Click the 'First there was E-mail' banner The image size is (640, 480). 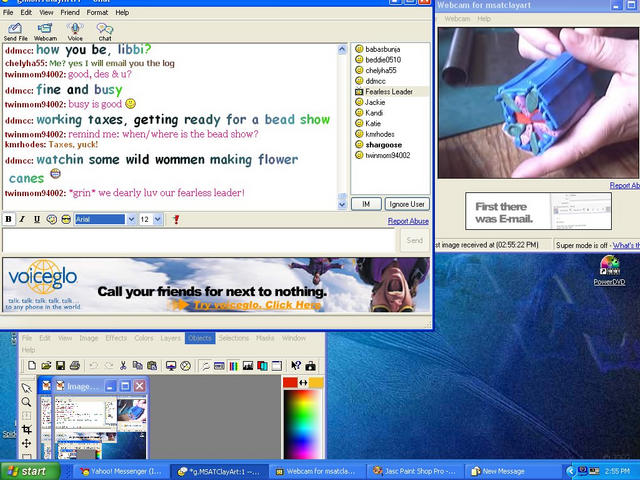pos(538,211)
